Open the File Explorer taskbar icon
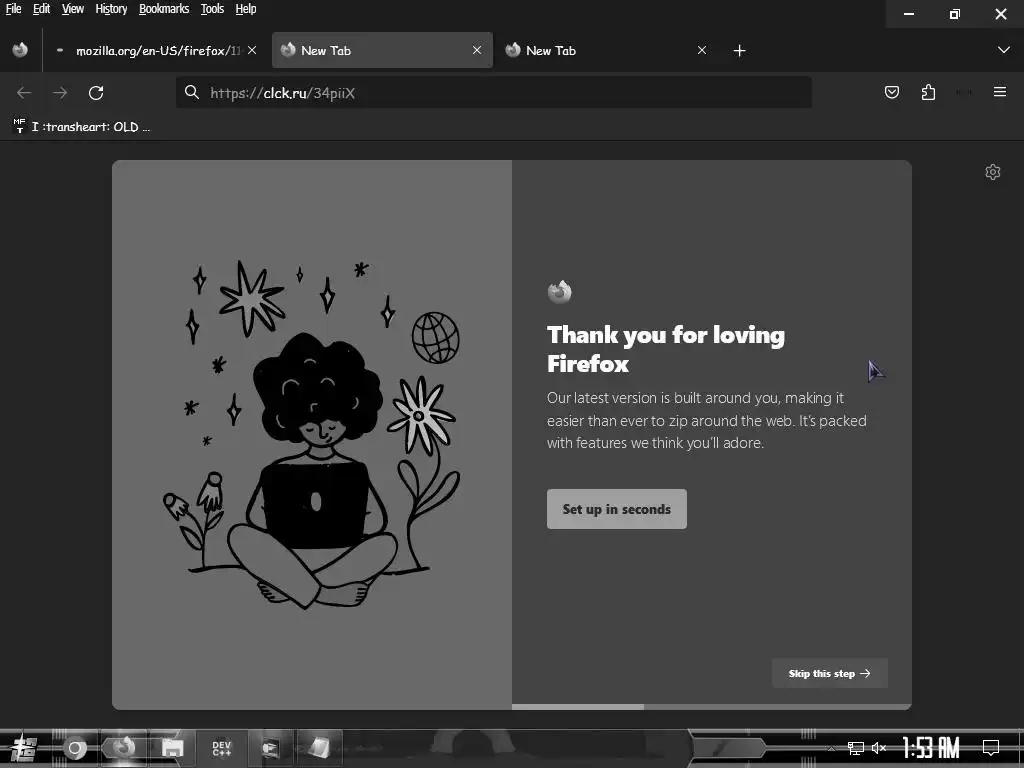This screenshot has height=768, width=1024. tap(172, 748)
